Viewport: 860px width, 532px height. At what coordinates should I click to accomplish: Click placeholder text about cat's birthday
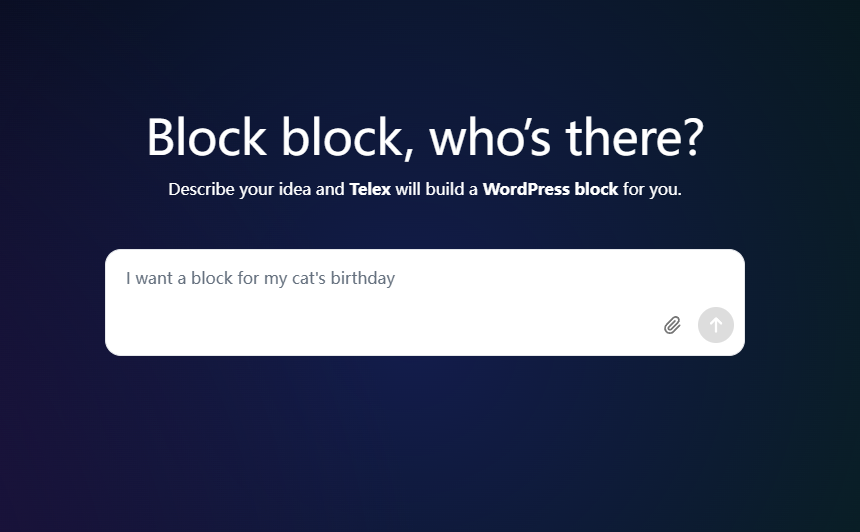261,279
